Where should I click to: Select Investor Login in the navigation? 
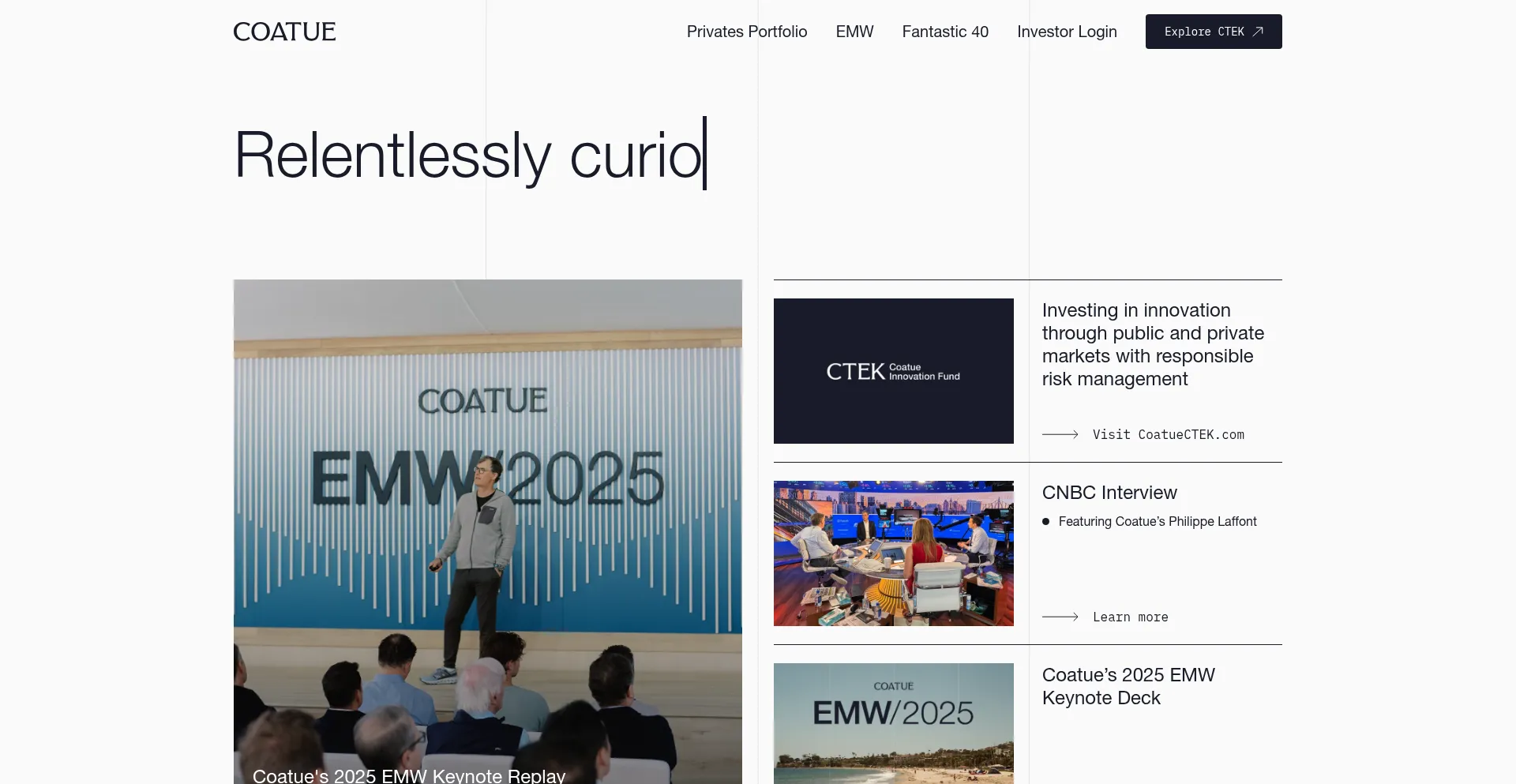tap(1066, 32)
